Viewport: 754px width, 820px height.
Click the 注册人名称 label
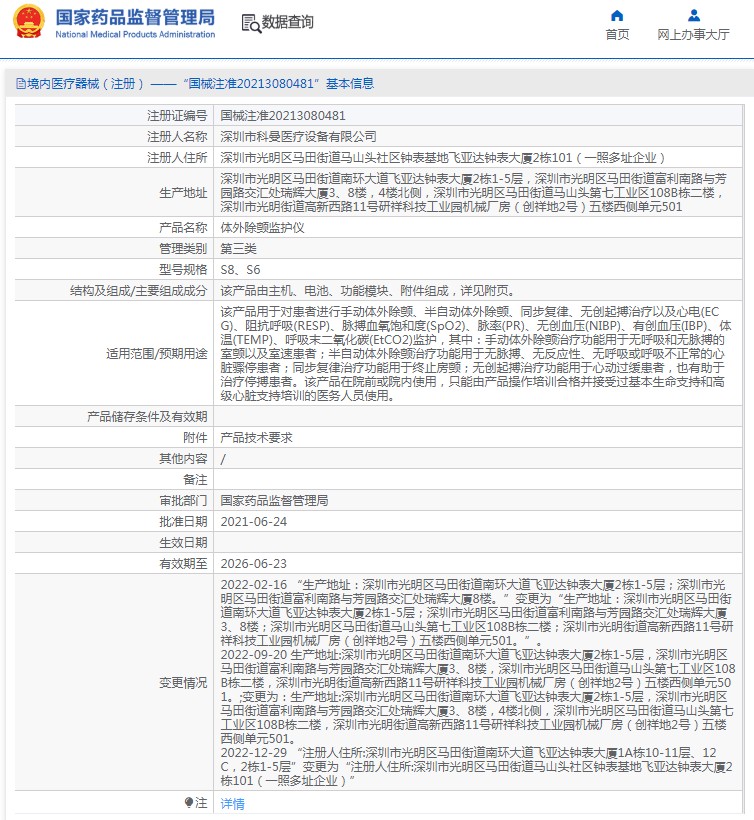pos(177,136)
